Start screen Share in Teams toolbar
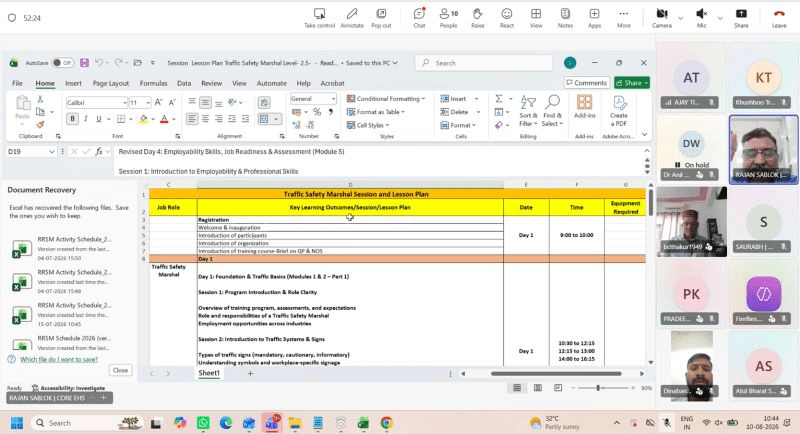Viewport: 800px width, 434px height. point(741,18)
